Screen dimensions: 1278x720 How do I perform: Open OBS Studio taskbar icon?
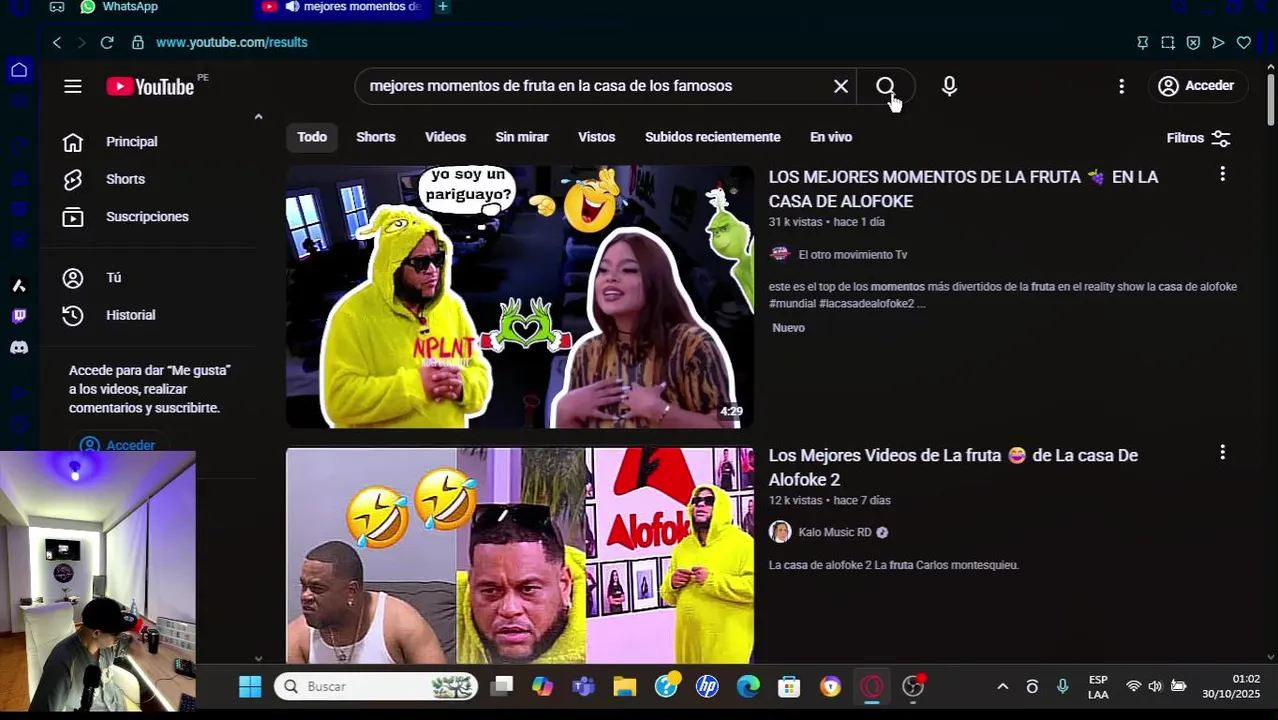click(913, 686)
